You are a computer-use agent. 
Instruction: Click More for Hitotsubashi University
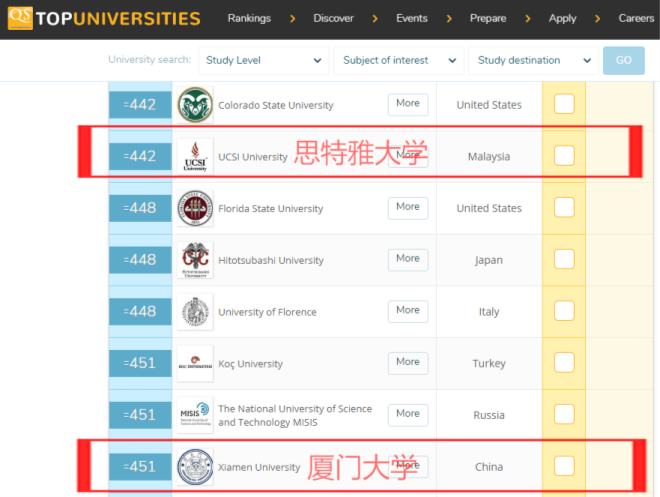[408, 259]
